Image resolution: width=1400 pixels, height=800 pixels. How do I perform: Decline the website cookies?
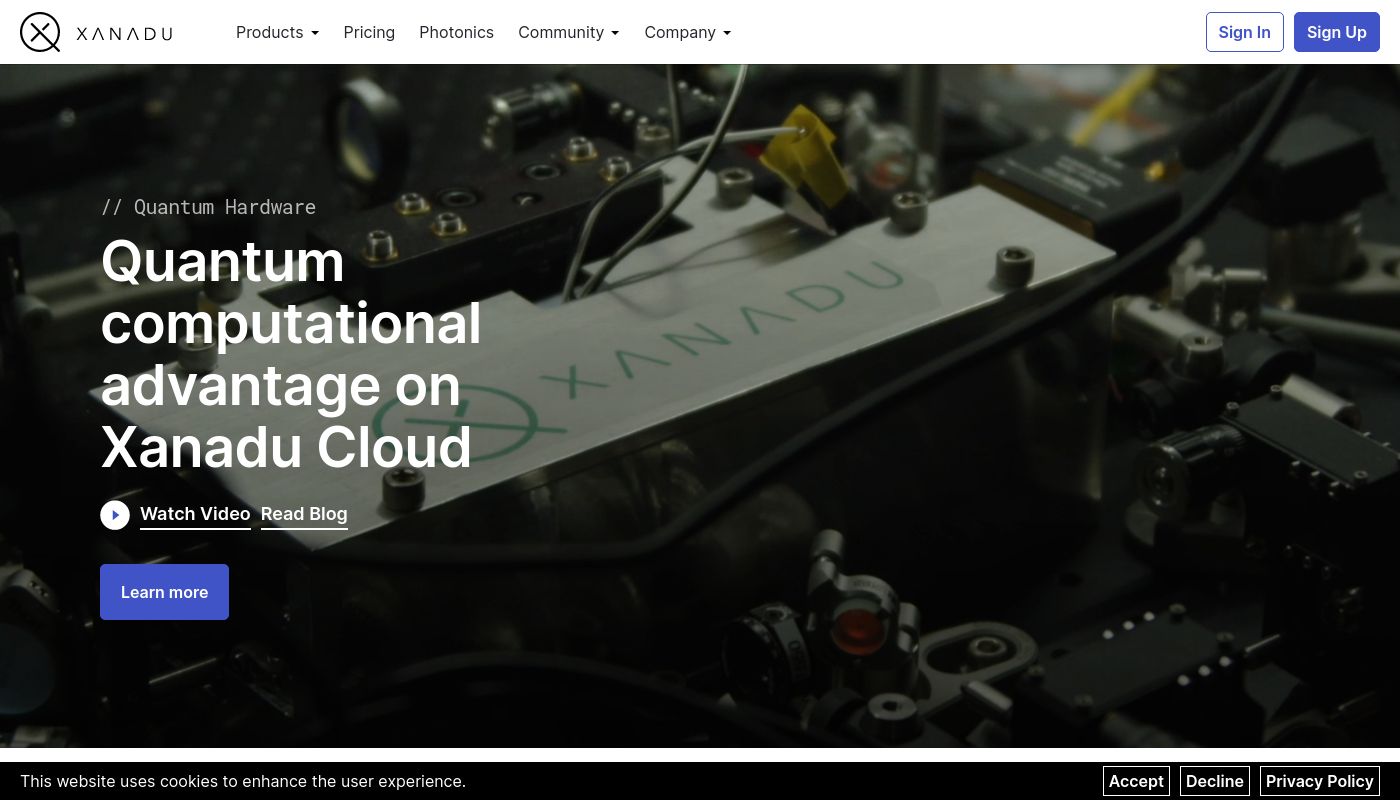pos(1215,781)
